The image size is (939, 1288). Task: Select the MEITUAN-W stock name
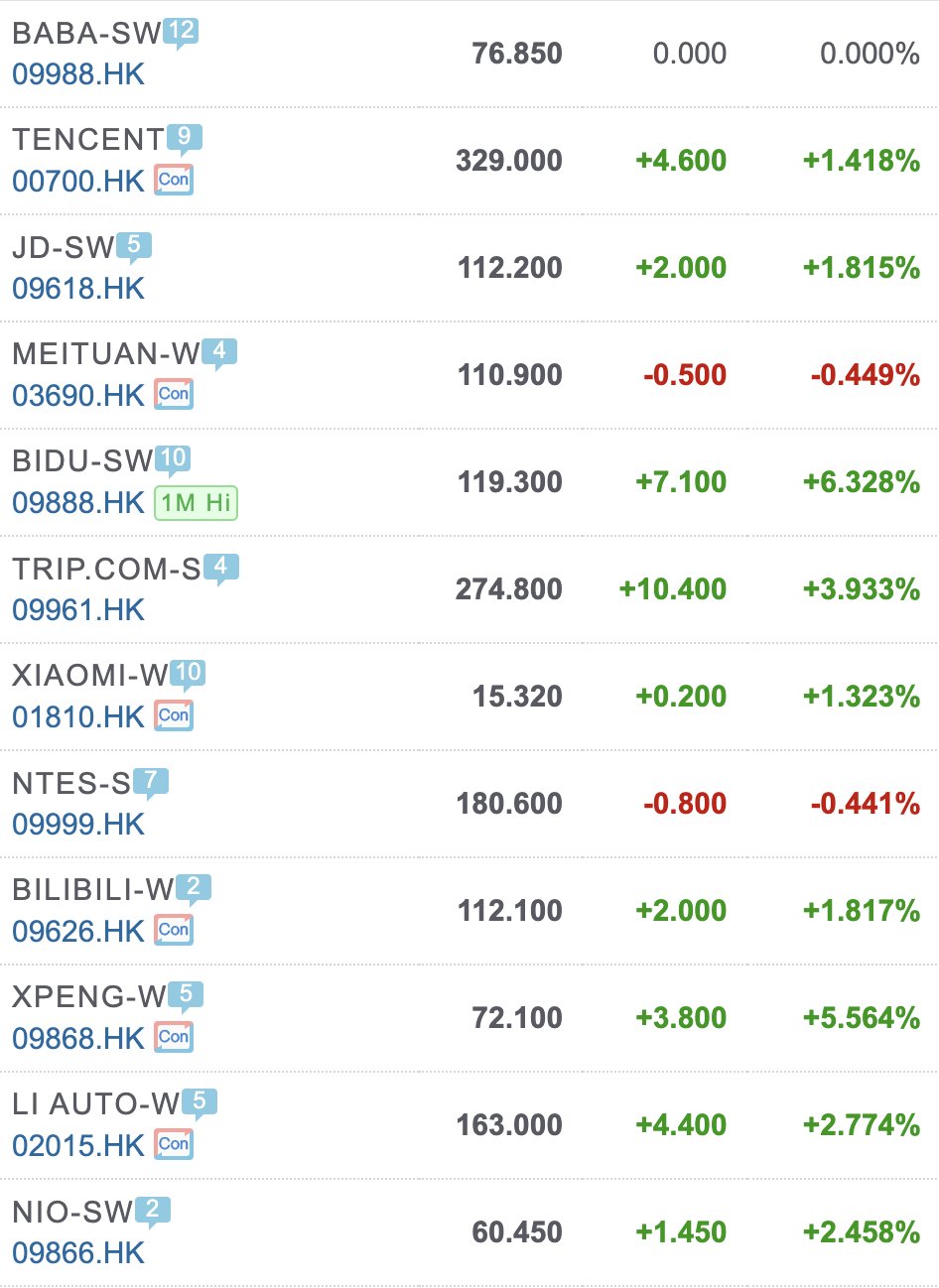[x=105, y=354]
